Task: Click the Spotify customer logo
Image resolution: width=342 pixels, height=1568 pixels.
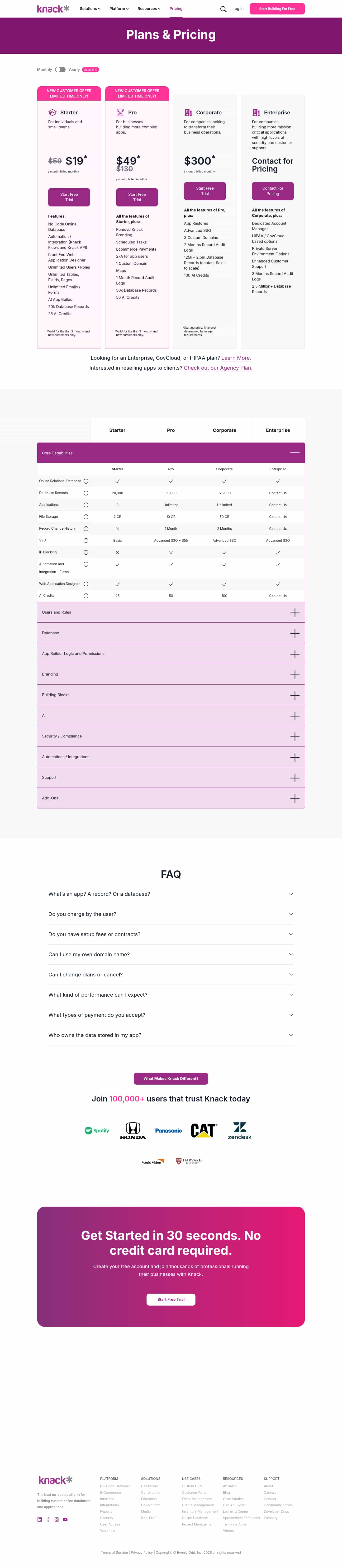Action: 97,1131
